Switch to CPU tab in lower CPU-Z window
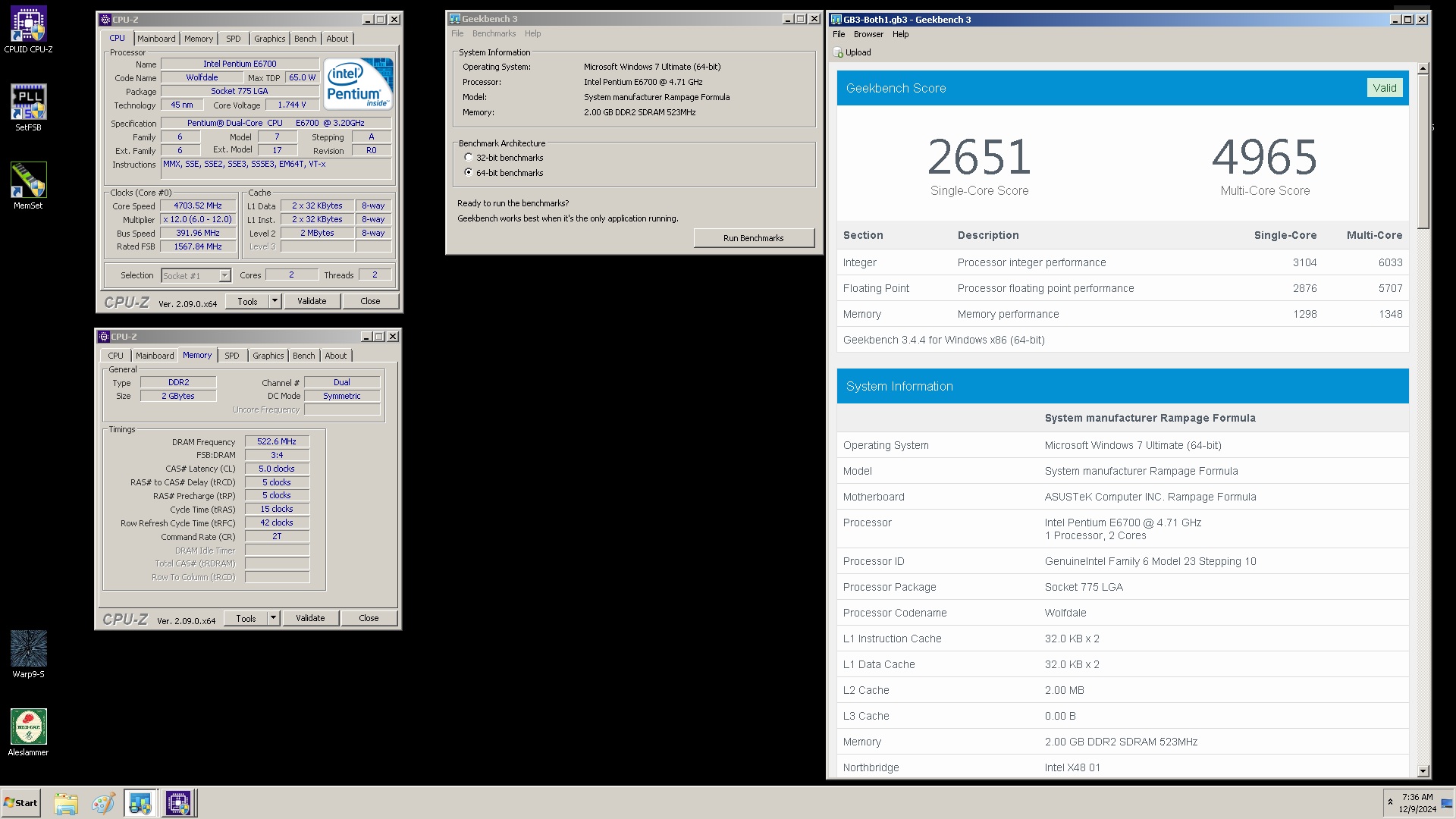This screenshot has height=819, width=1456. point(115,356)
